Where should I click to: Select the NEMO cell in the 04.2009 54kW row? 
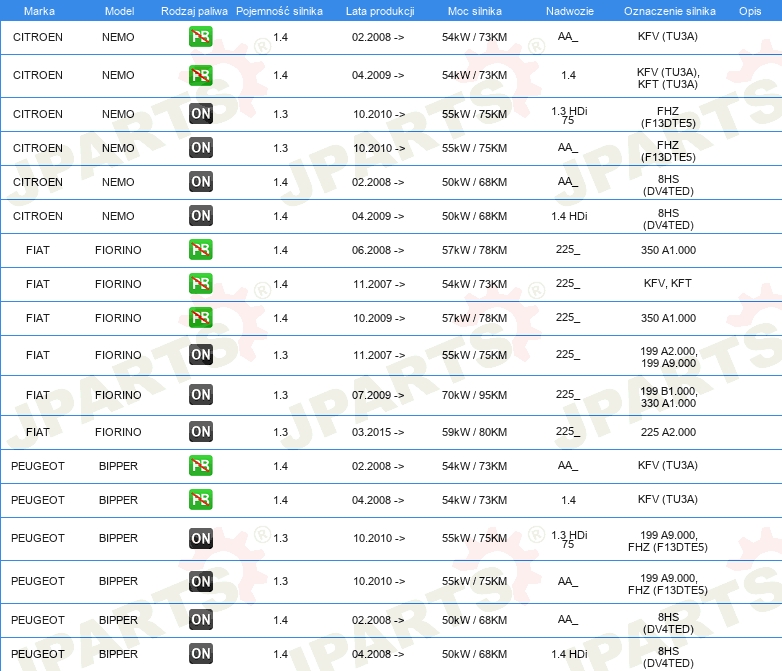pos(118,75)
